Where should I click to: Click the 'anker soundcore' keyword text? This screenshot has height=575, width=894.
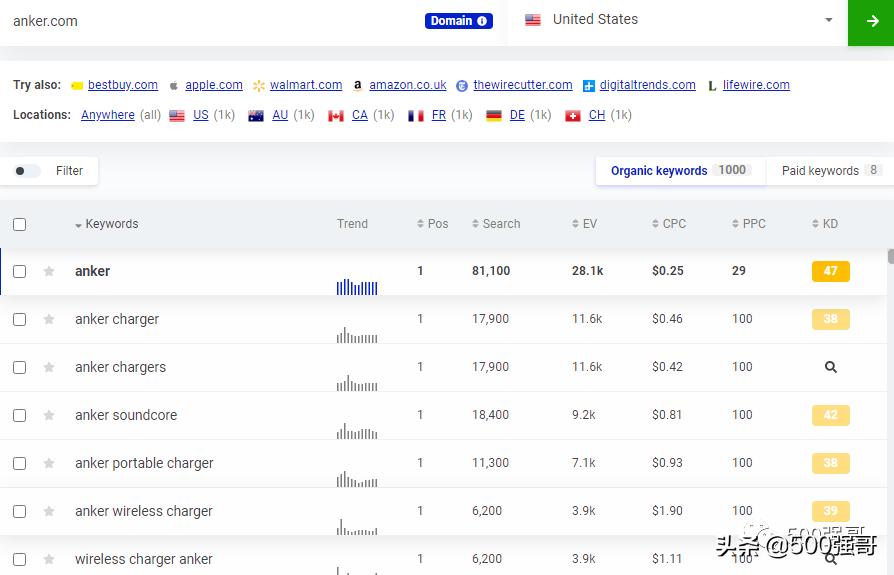pos(126,415)
